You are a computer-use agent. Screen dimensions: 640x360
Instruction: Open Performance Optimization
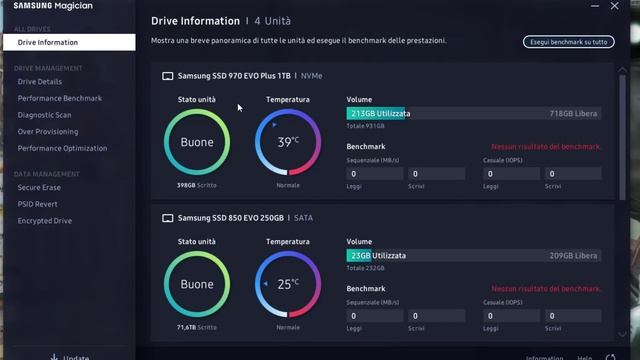(62, 148)
